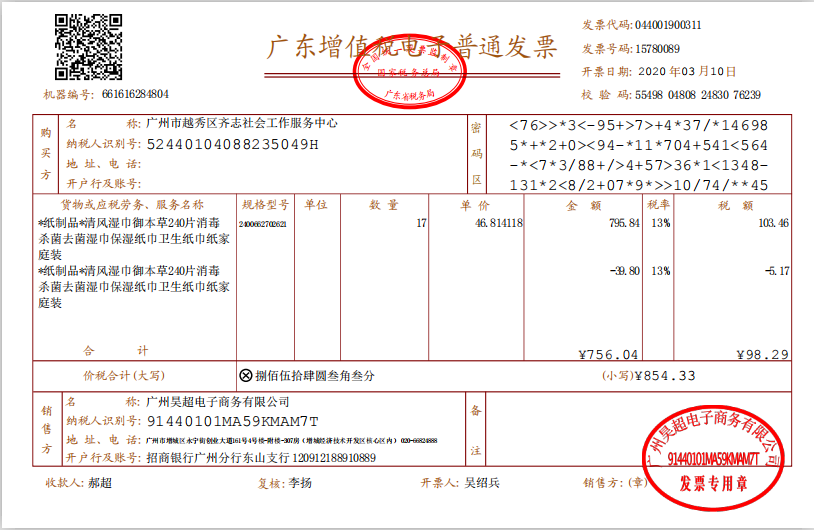Click the 单位 column header
This screenshot has height=530, width=814.
click(316, 205)
